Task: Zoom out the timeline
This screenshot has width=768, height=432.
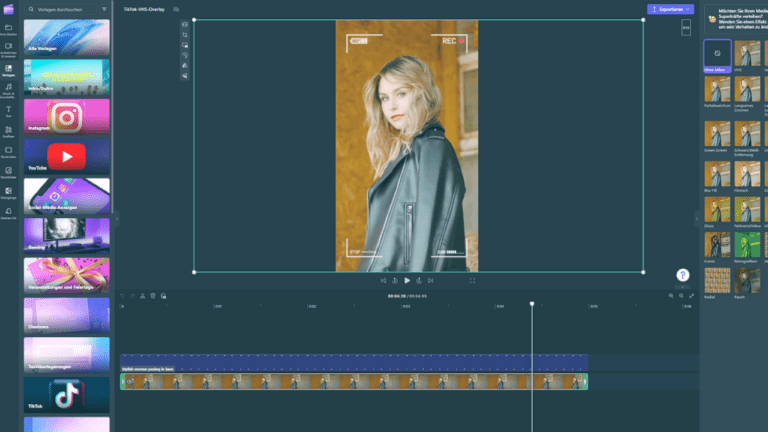Action: tap(671, 296)
